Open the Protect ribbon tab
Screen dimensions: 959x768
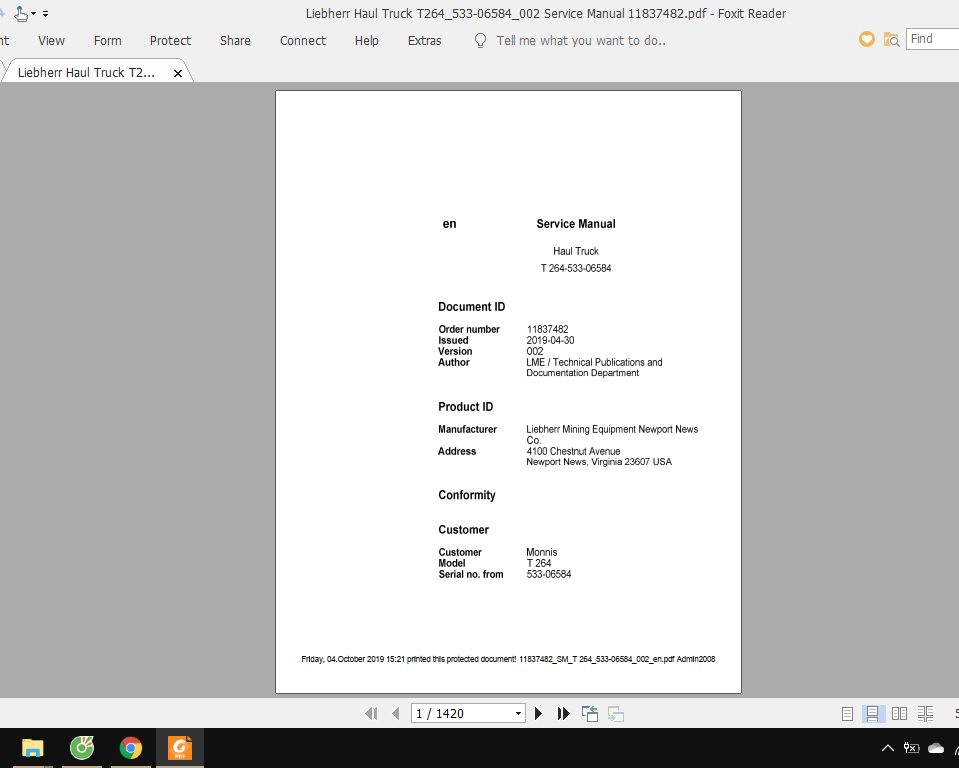click(x=170, y=40)
